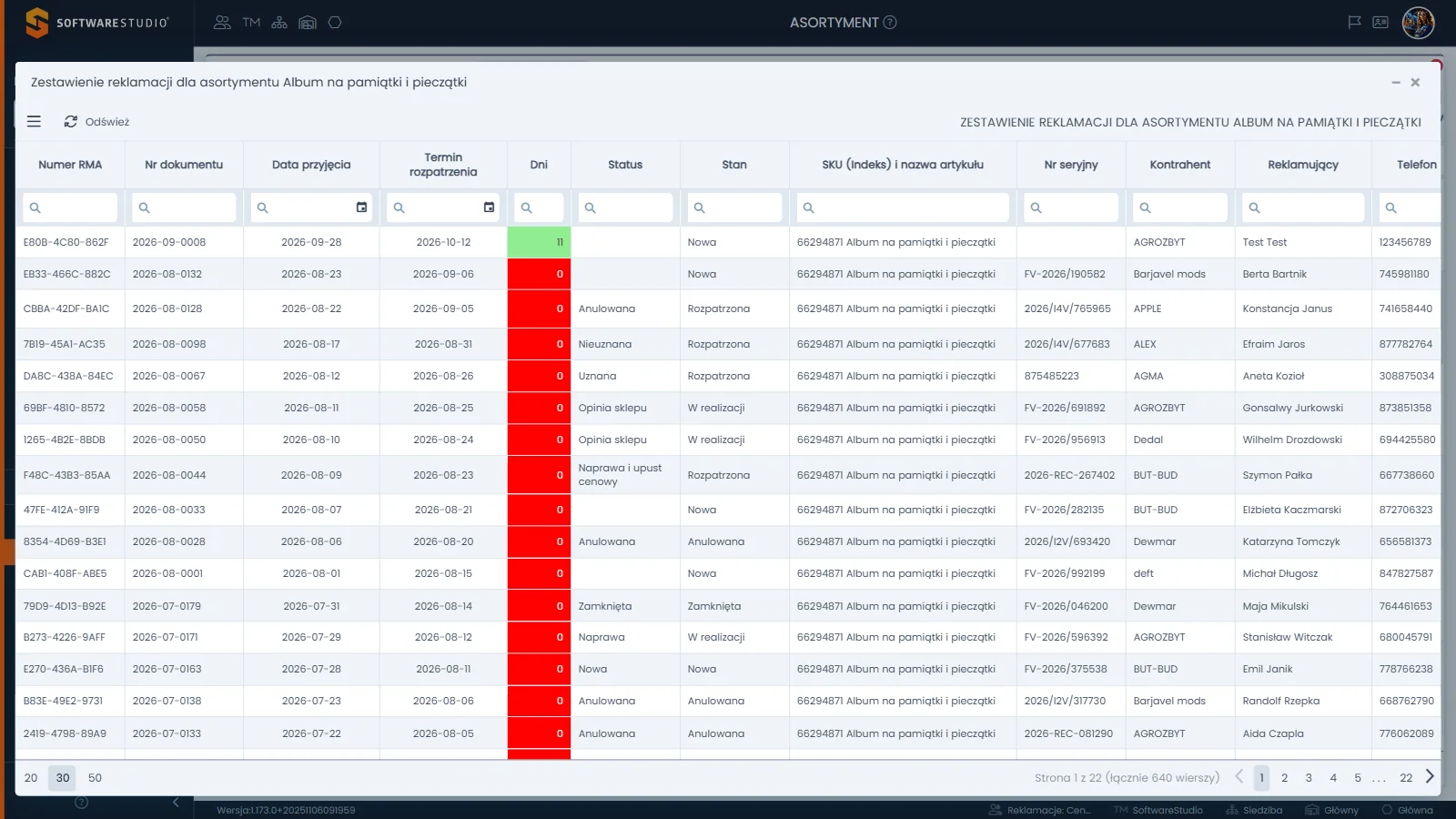Open the calendar picker in the Termin rozpatrzenia filter

pos(489,207)
